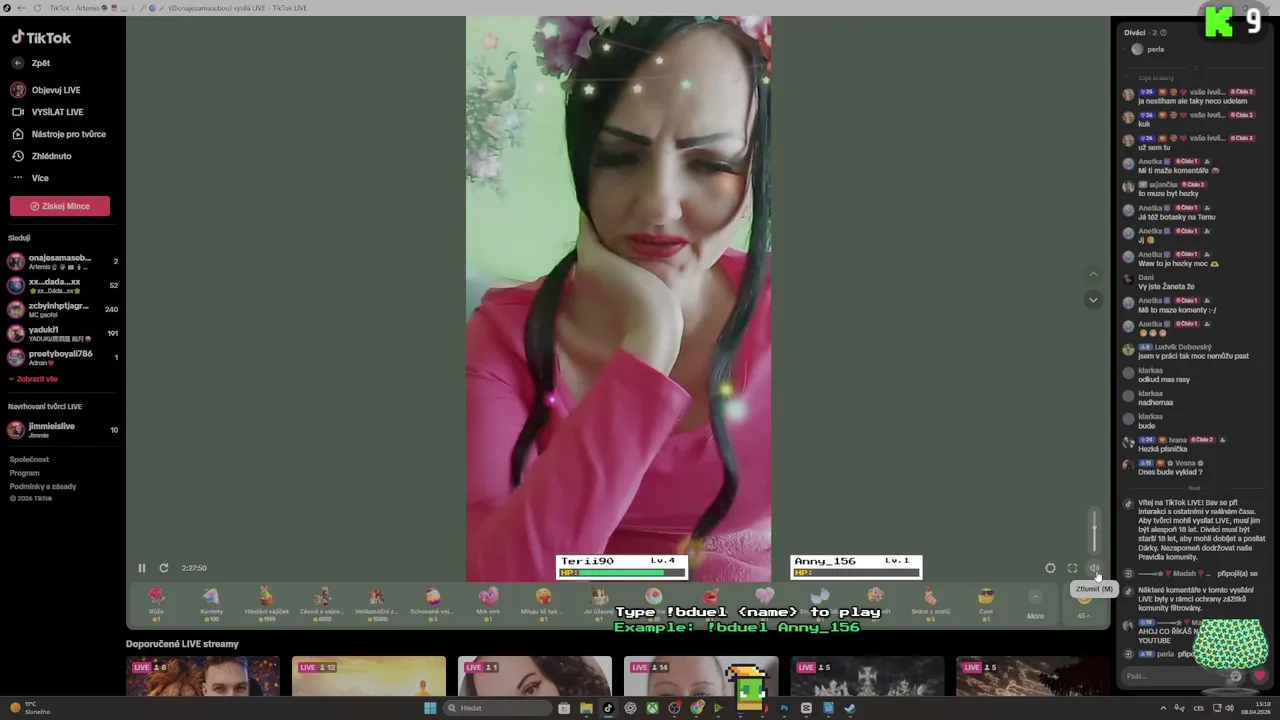Send the Konfety gift
This screenshot has height=720, width=1280.
click(211, 603)
